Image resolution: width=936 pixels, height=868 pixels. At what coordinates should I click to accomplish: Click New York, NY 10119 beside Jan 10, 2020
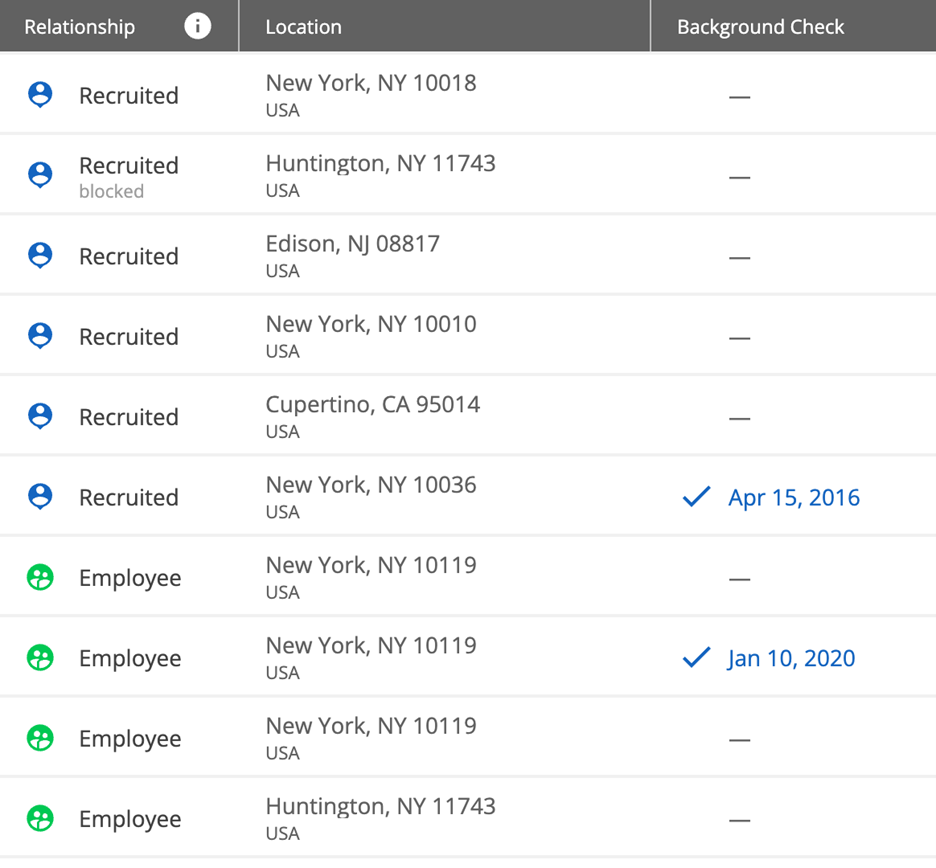[371, 645]
